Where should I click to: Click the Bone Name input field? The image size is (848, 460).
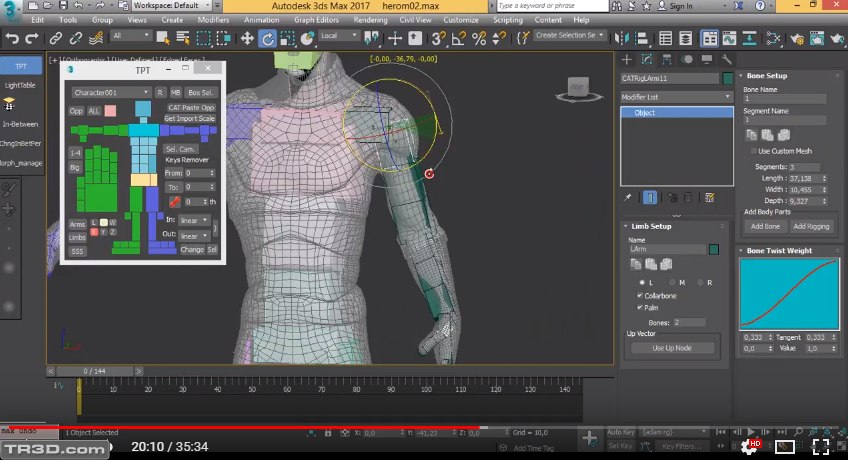pyautogui.click(x=785, y=99)
